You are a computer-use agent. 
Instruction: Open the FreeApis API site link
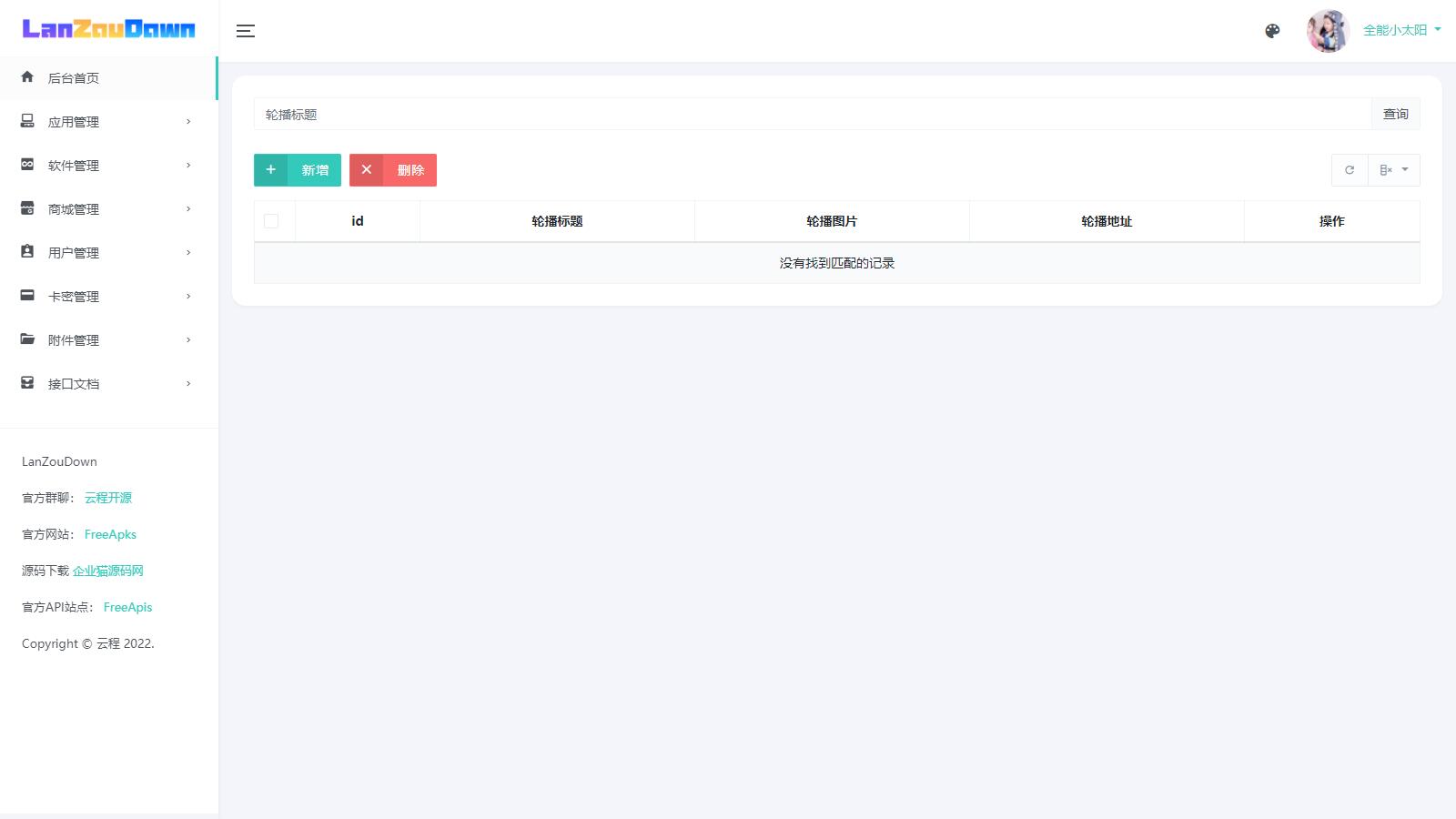127,607
